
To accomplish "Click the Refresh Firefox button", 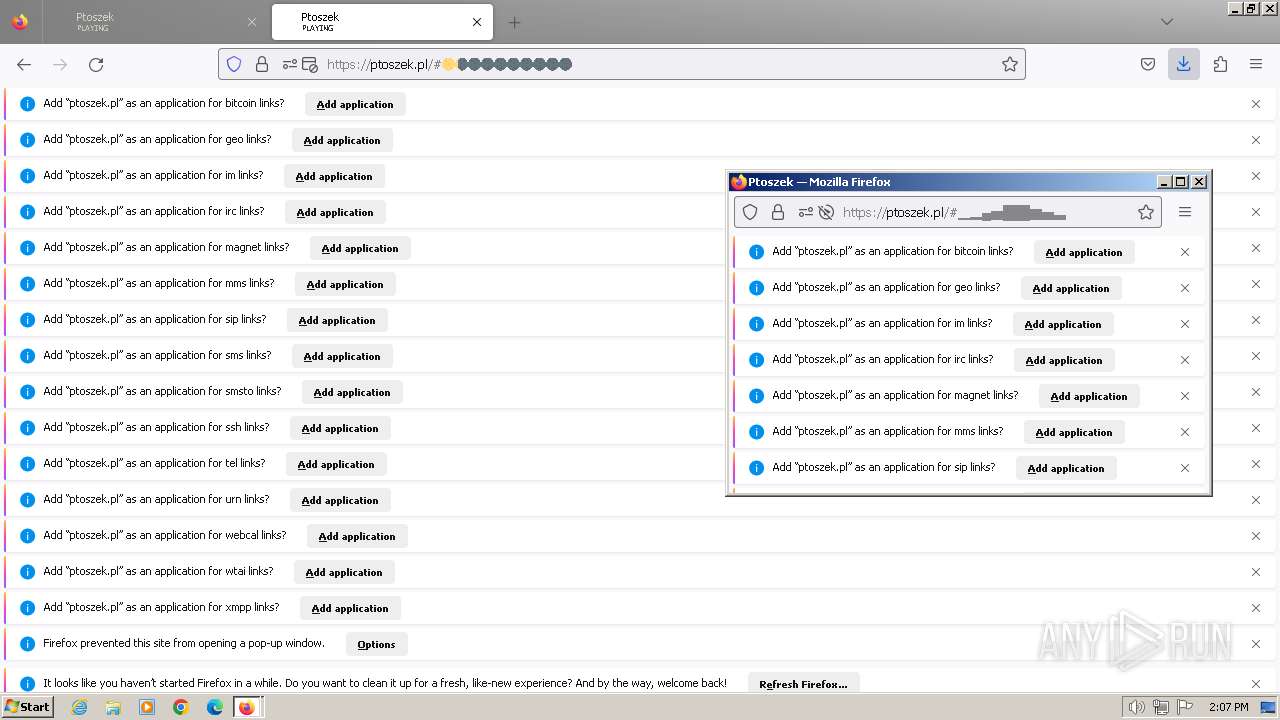I will tap(803, 684).
